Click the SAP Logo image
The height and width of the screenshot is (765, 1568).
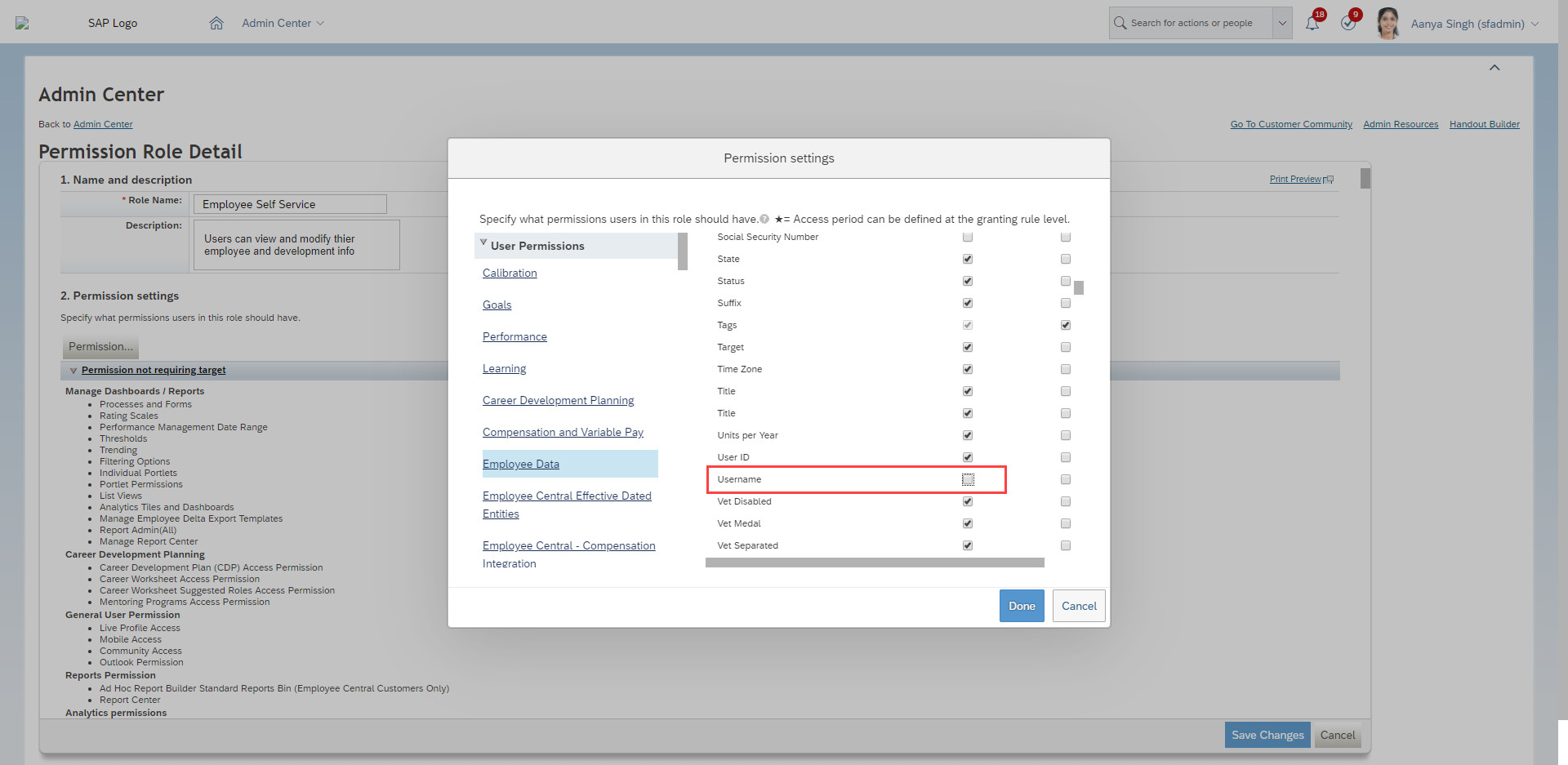pyautogui.click(x=22, y=23)
